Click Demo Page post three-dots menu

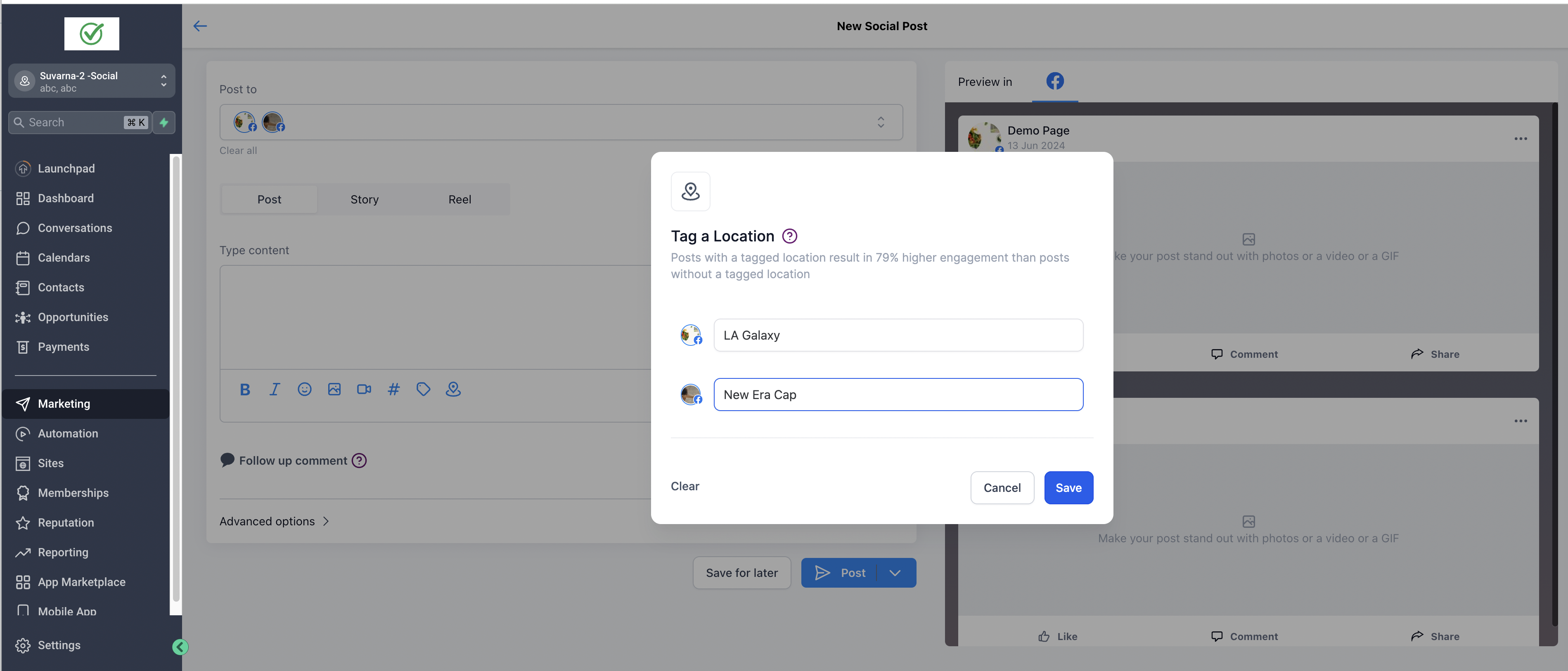point(1520,139)
